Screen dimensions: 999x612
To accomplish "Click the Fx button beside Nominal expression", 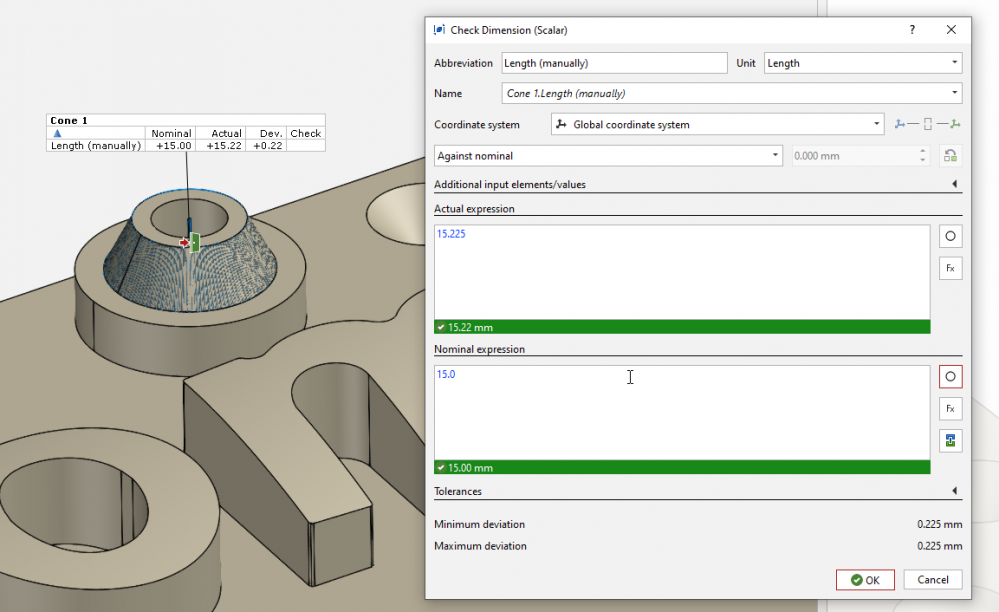I will tap(950, 408).
